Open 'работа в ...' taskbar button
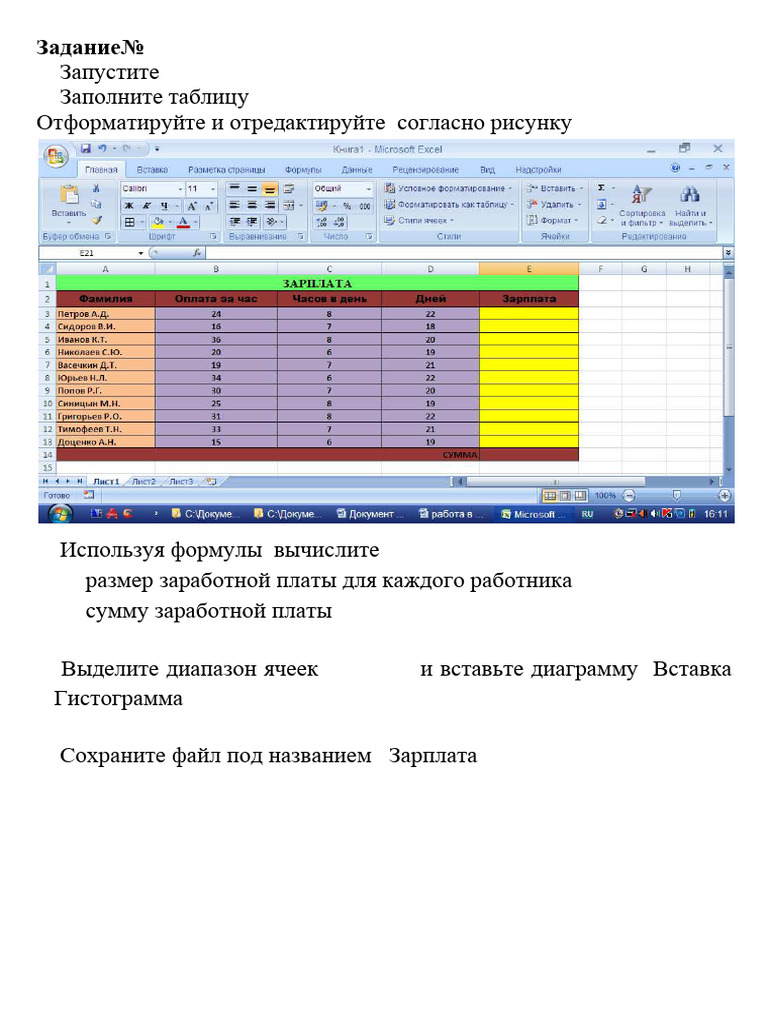Image resolution: width=768 pixels, height=1024 pixels. [451, 515]
